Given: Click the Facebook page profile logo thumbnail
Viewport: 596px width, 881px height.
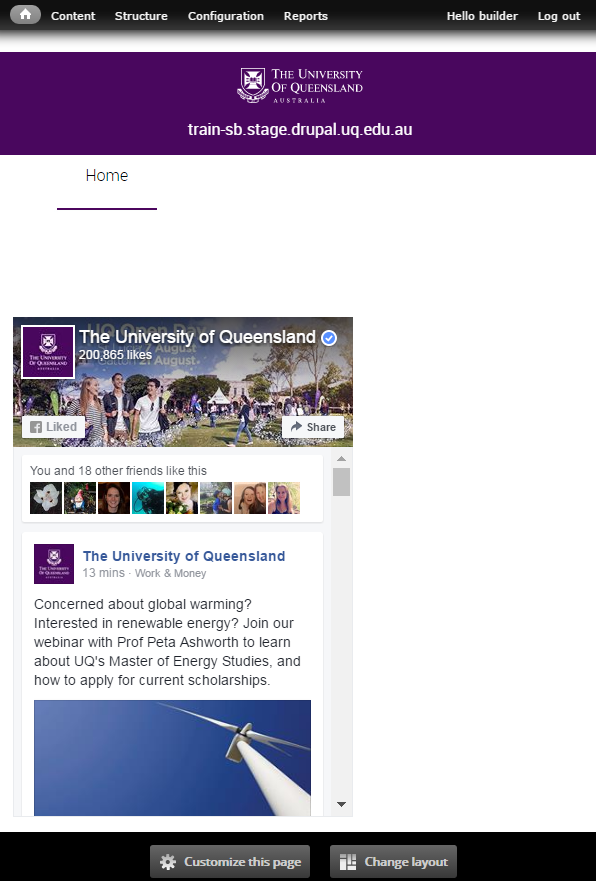Looking at the screenshot, I should coord(48,352).
